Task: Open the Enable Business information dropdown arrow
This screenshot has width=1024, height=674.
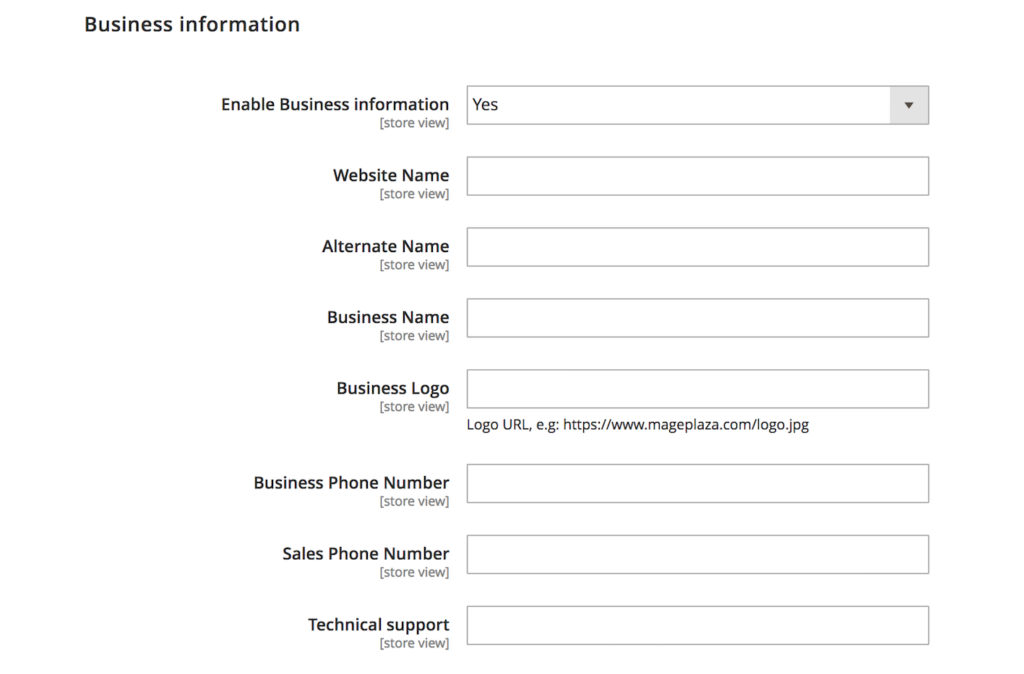Action: (908, 105)
